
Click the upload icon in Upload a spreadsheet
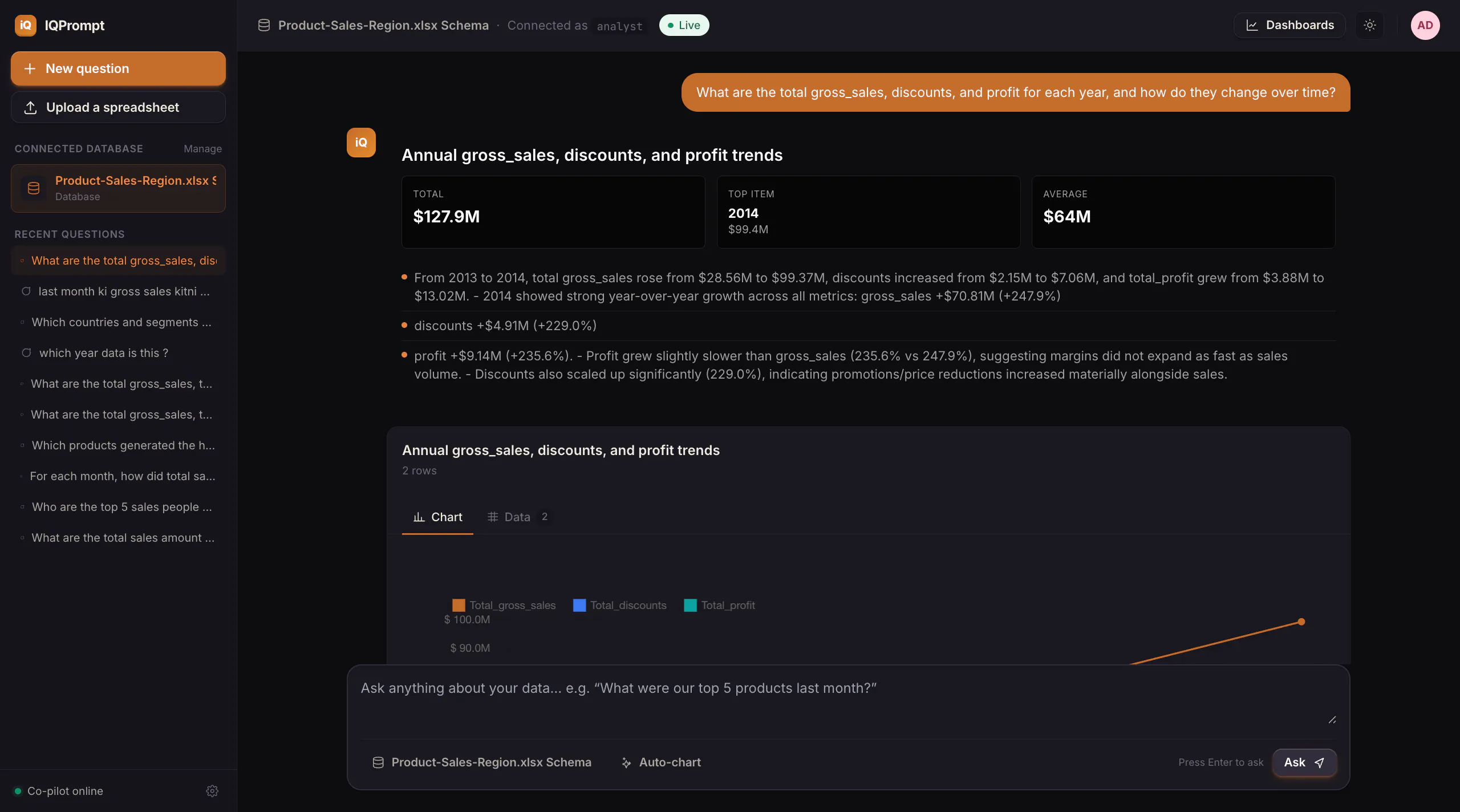pos(31,107)
